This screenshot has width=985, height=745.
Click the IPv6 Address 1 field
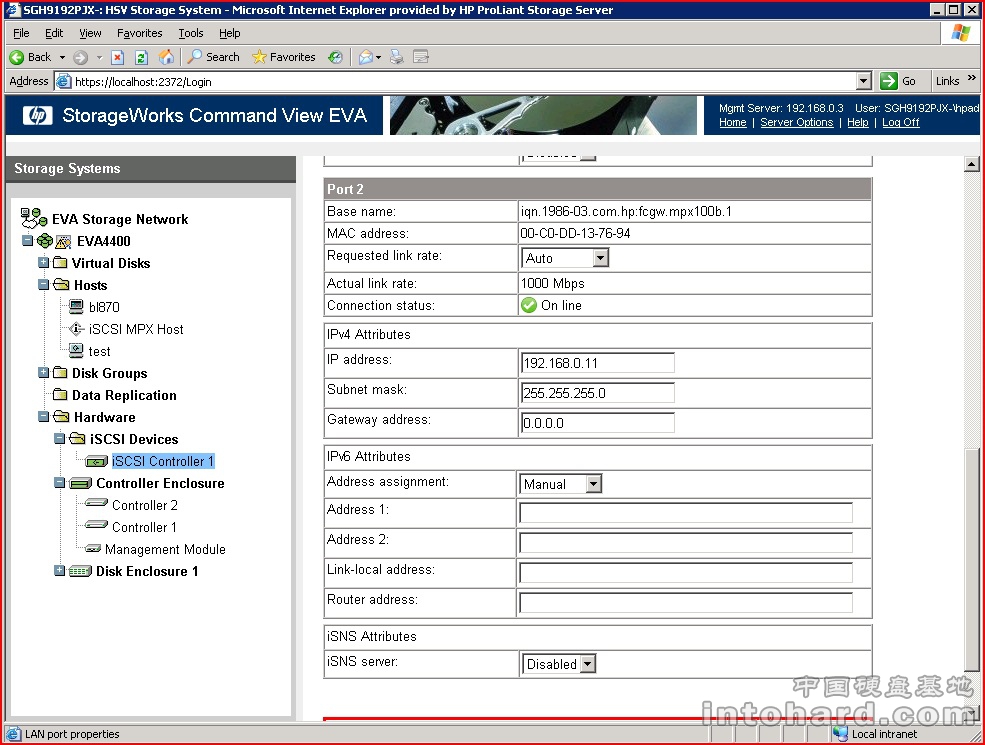[686, 513]
